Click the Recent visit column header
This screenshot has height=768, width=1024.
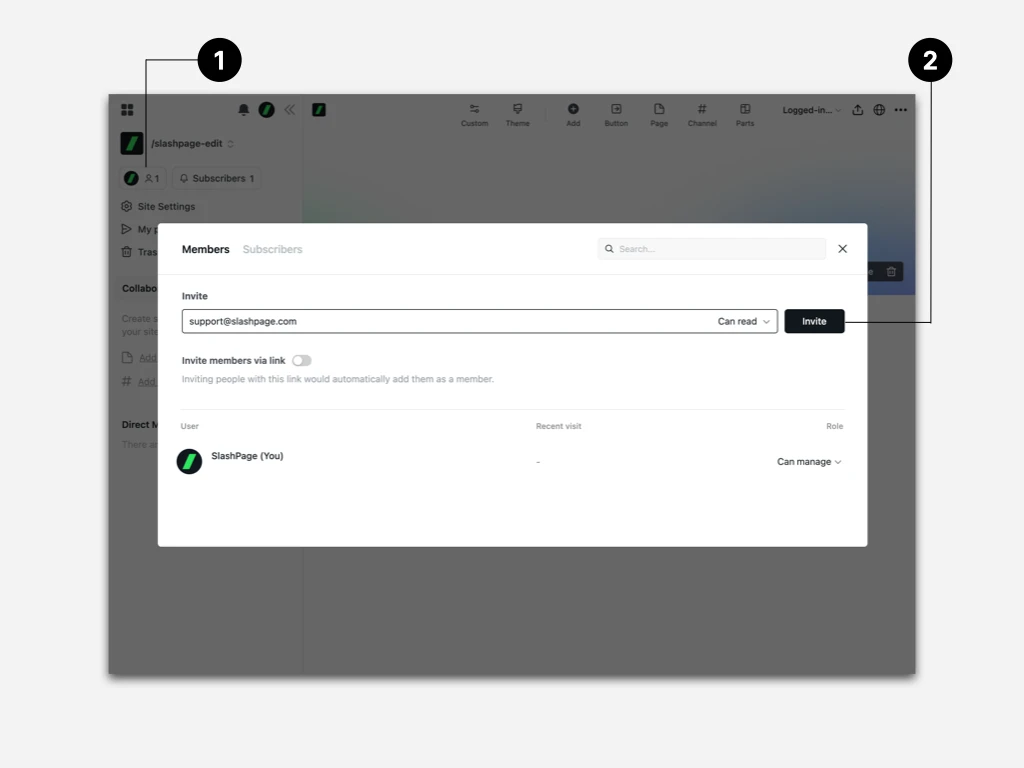(558, 426)
